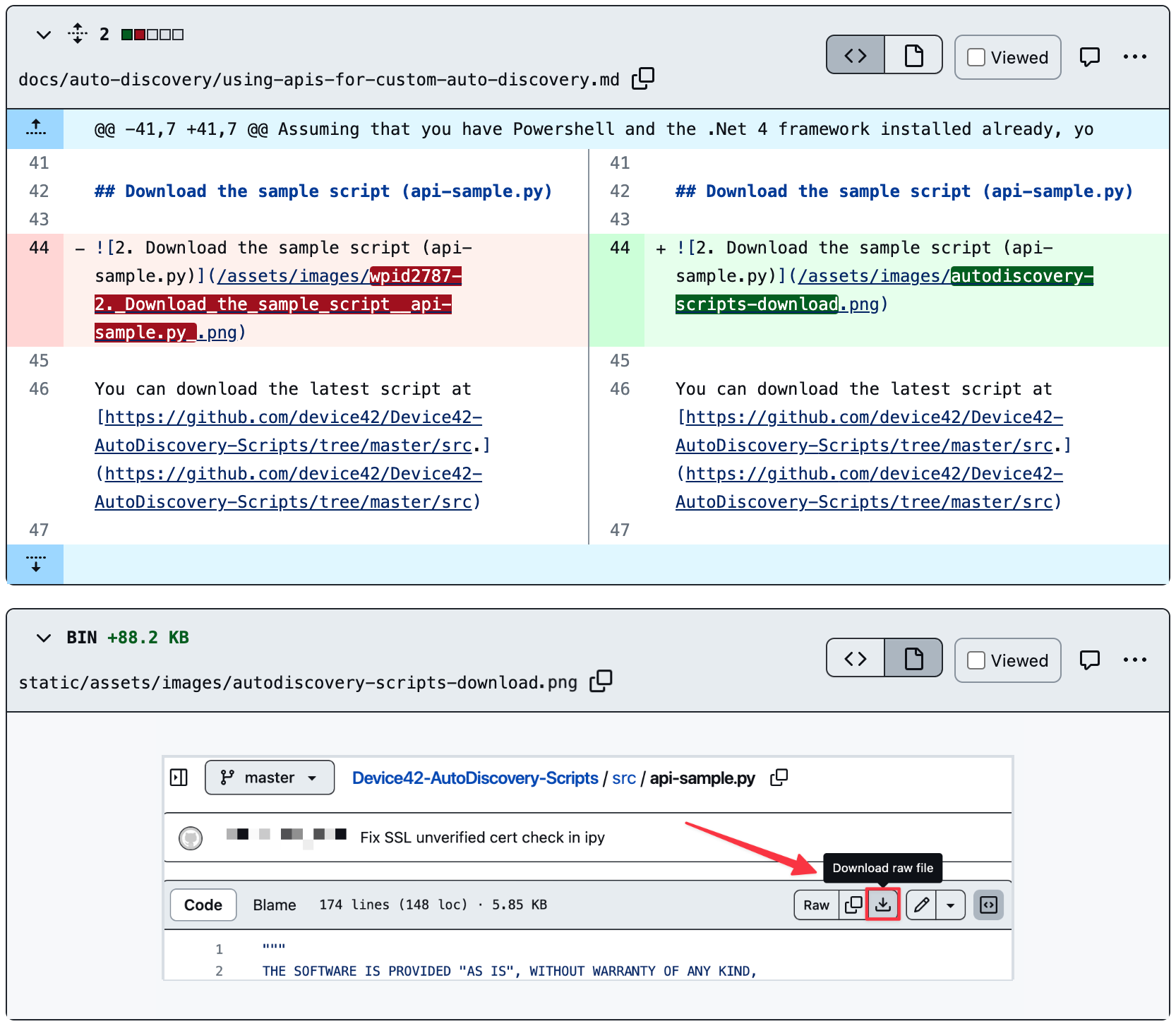The image size is (1176, 1024).
Task: Mark the markdown file as Viewed
Action: click(976, 57)
